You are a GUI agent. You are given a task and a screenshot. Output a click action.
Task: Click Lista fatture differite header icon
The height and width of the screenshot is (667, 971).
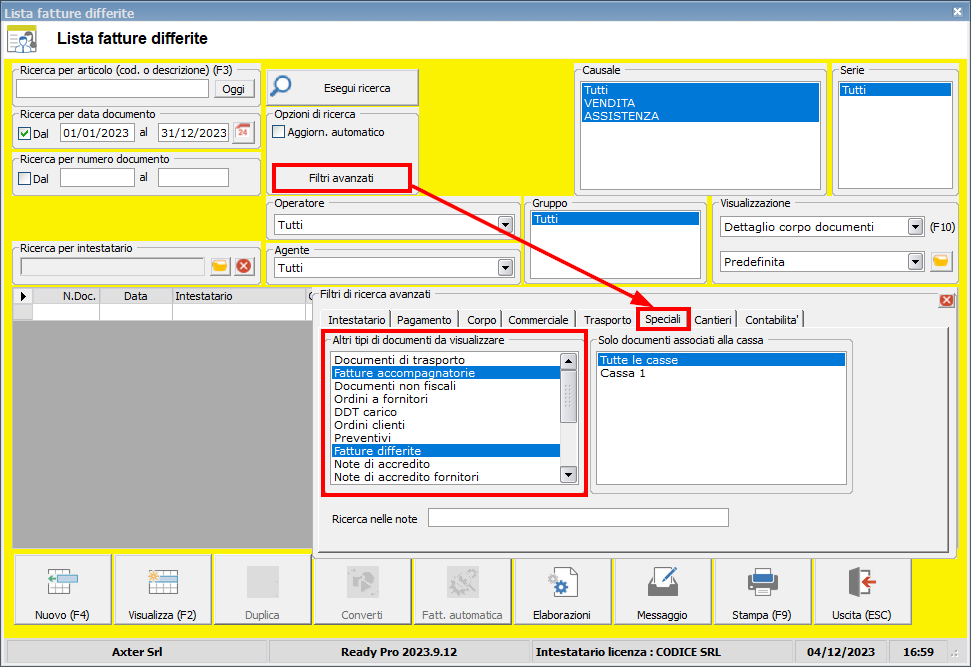click(22, 39)
